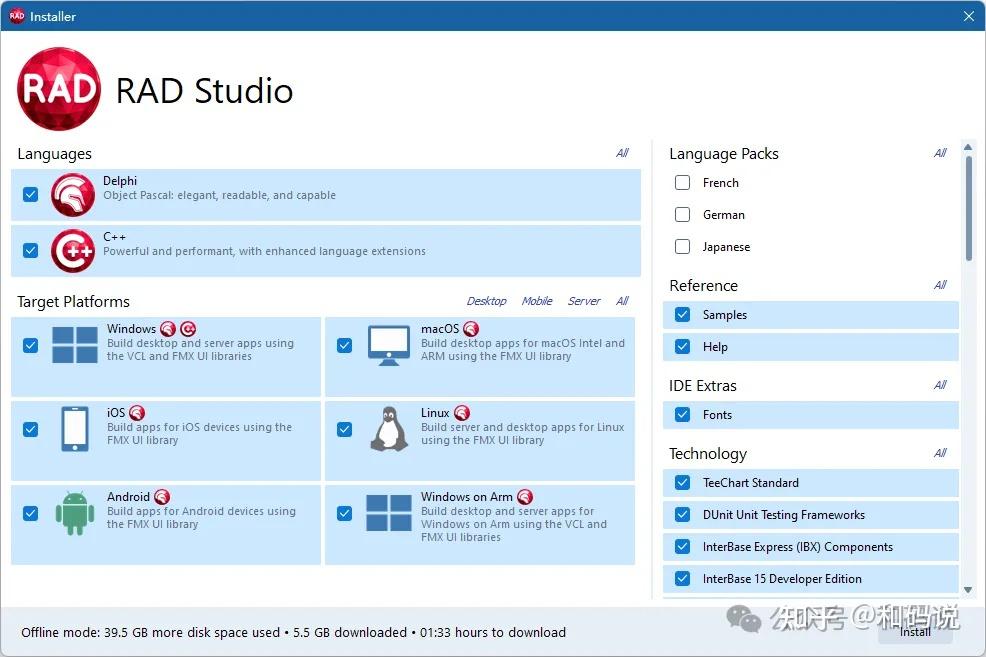Screen dimensions: 986x657
Task: Click the macOS monitor icon
Action: tap(389, 345)
